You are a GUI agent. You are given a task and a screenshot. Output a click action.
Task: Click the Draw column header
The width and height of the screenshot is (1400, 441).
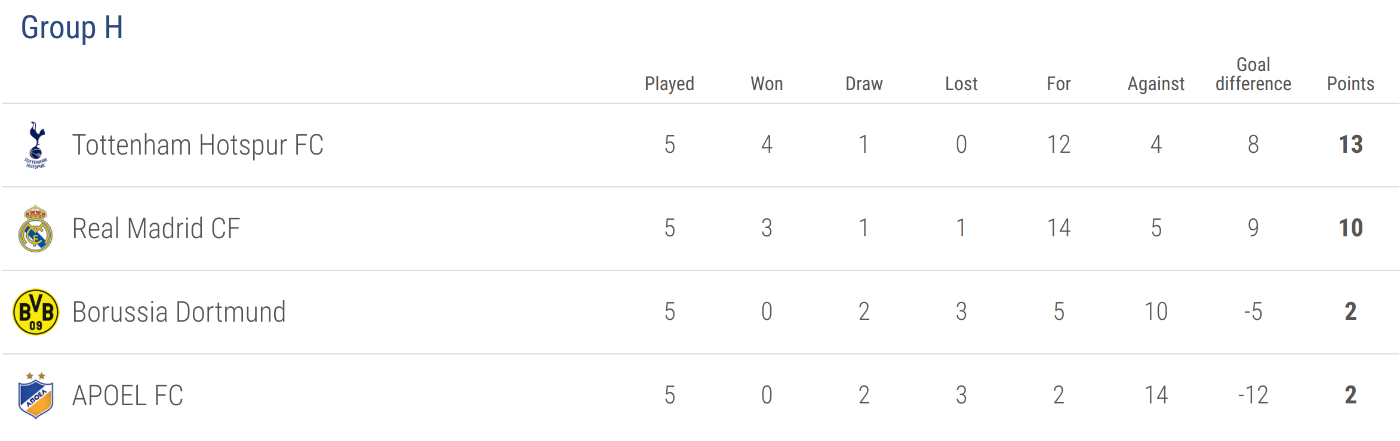click(x=864, y=84)
